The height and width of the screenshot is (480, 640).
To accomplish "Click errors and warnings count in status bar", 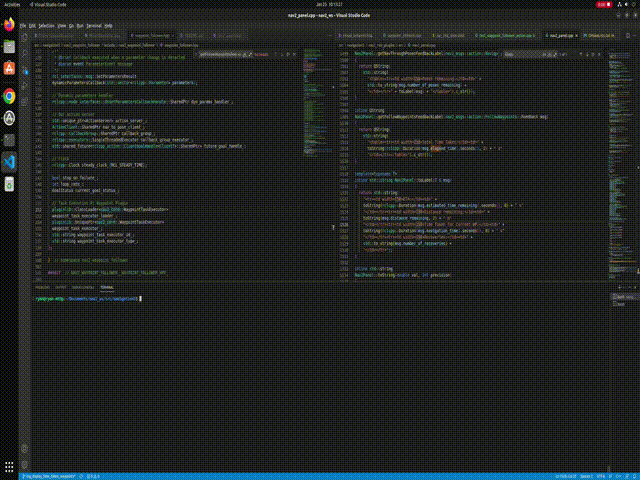I will (93, 476).
